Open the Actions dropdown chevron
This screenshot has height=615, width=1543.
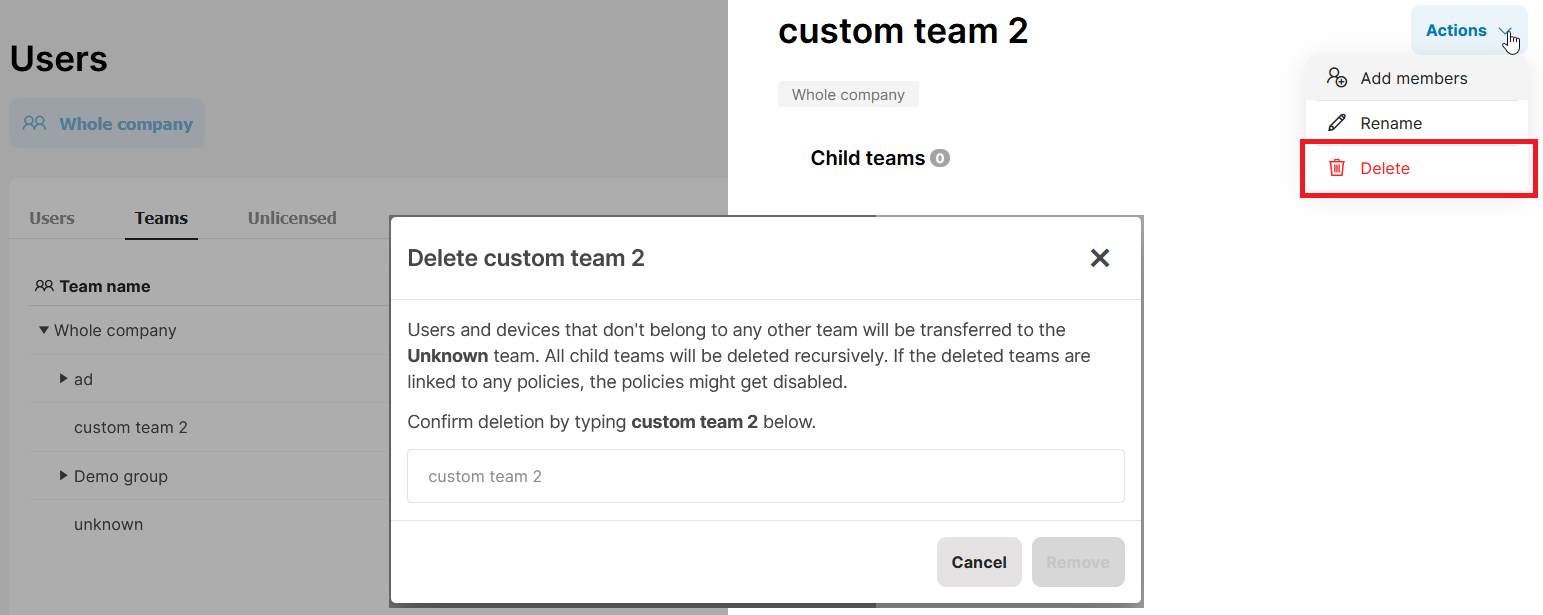tap(1506, 32)
